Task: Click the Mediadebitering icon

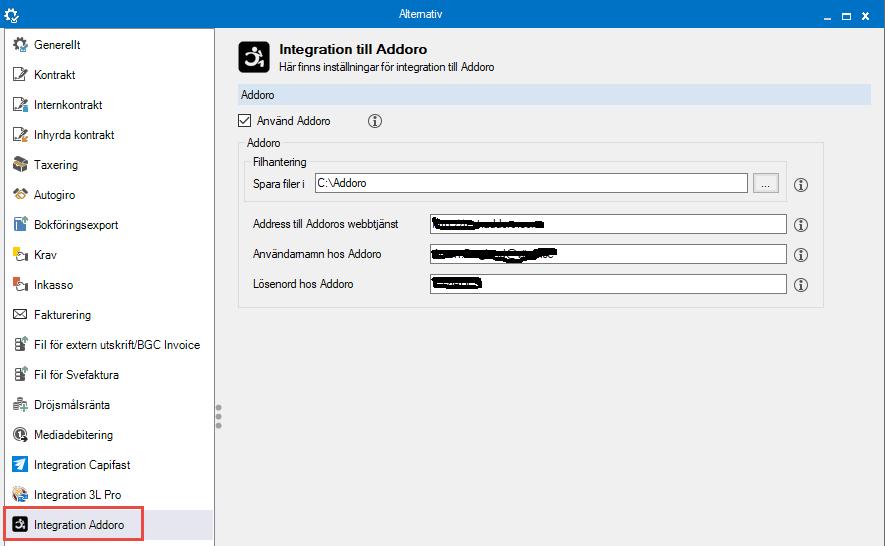Action: click(20, 434)
